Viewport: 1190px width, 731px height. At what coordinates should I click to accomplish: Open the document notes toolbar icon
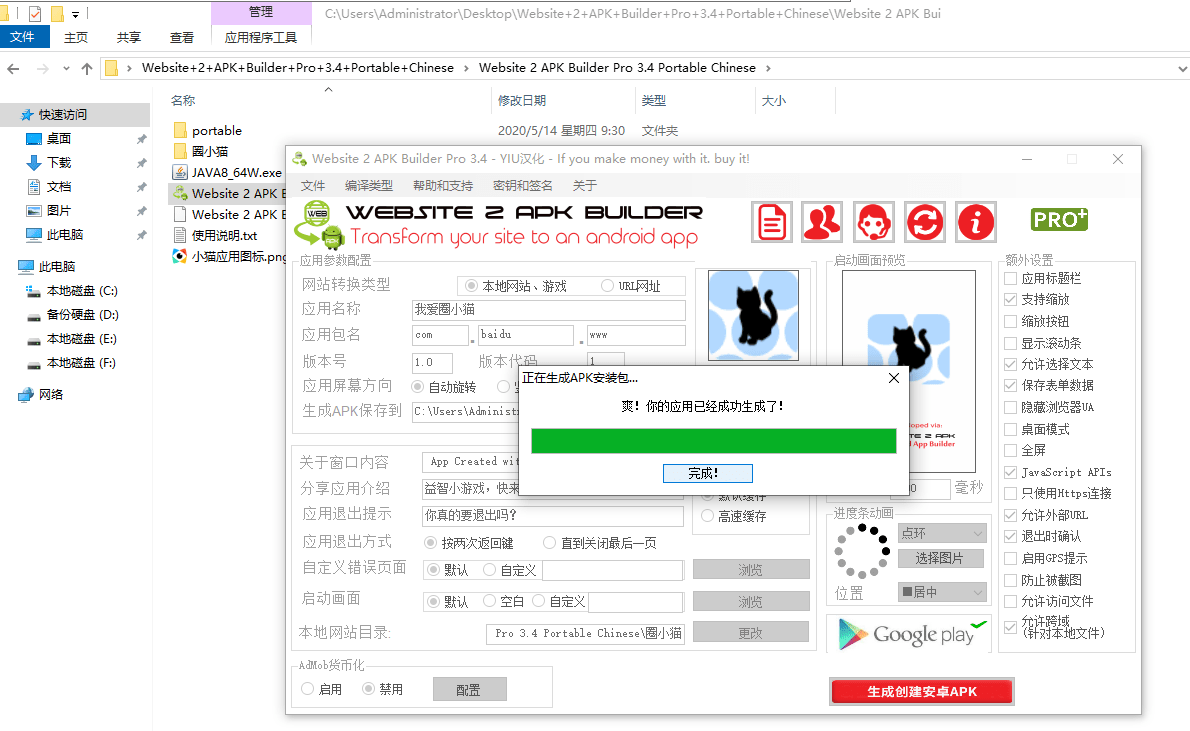772,222
